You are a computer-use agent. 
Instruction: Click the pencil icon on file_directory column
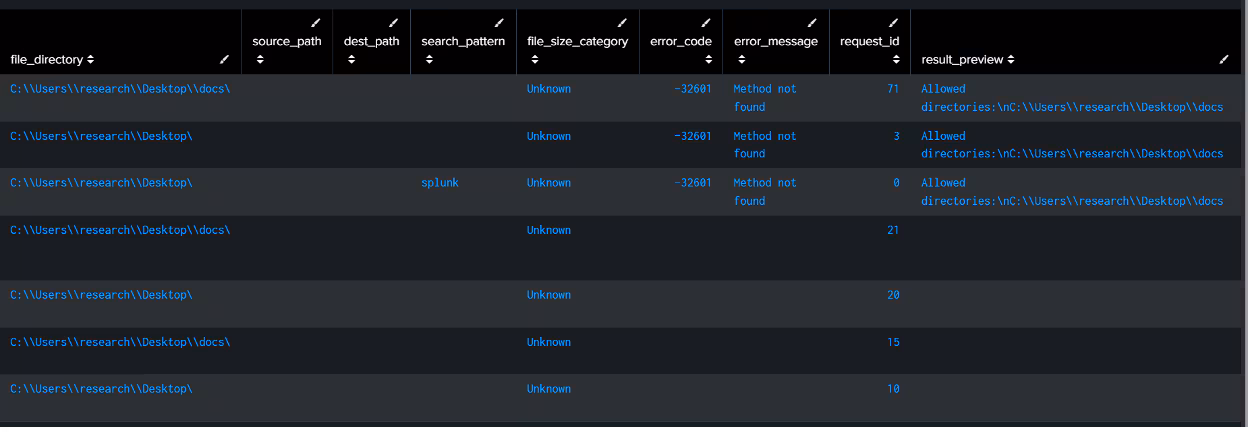(x=224, y=60)
